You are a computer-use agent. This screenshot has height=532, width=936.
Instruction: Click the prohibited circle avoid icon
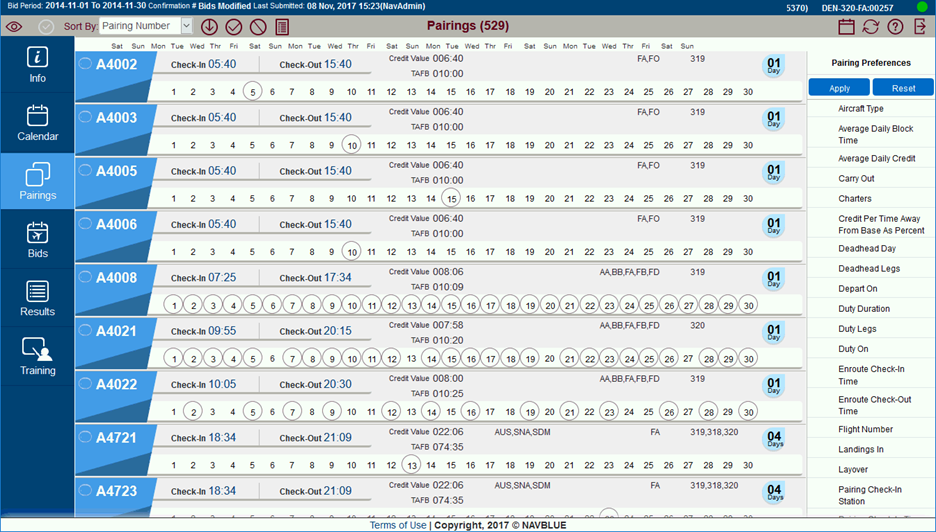[x=257, y=27]
